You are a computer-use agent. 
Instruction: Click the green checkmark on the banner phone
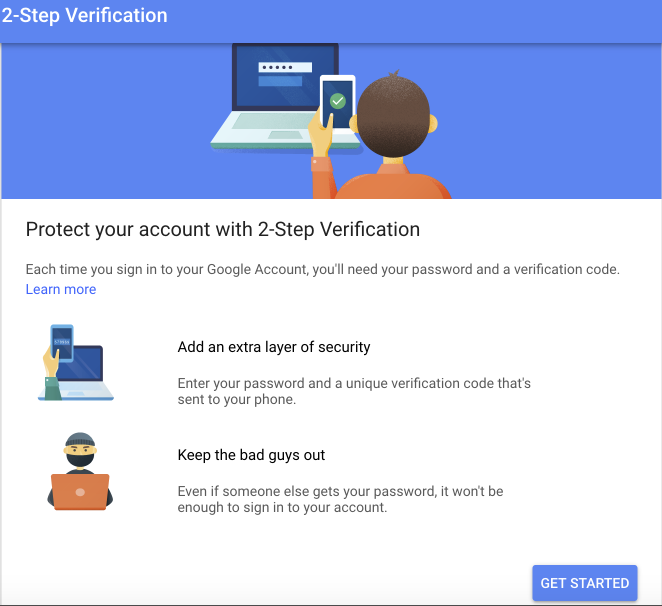click(x=338, y=101)
